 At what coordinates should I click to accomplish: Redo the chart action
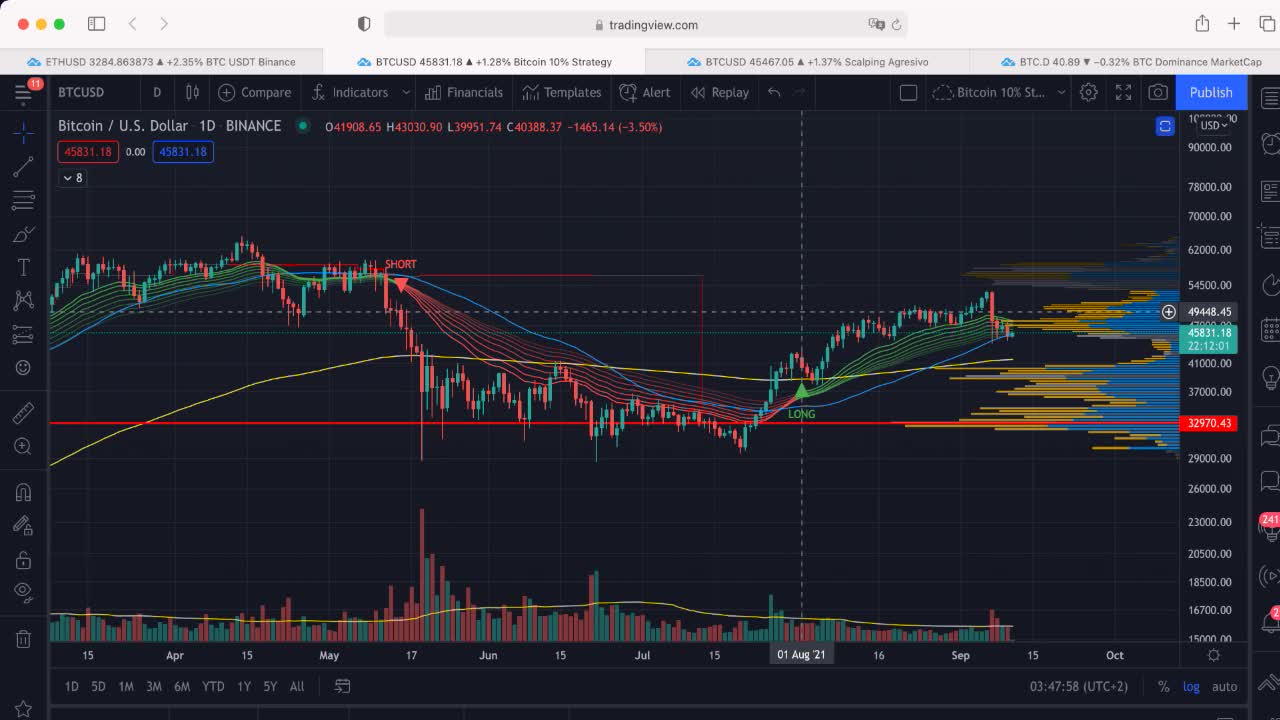coord(800,92)
